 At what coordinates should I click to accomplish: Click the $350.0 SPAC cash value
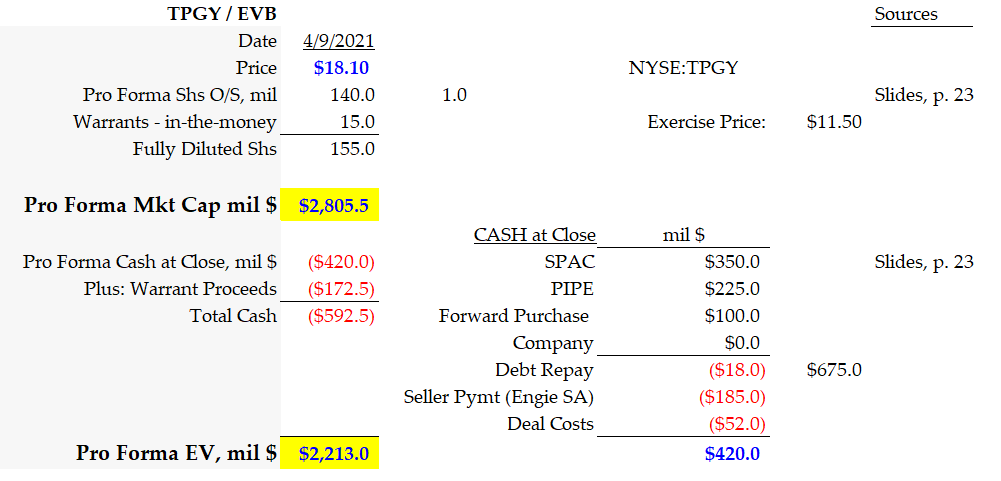point(731,262)
